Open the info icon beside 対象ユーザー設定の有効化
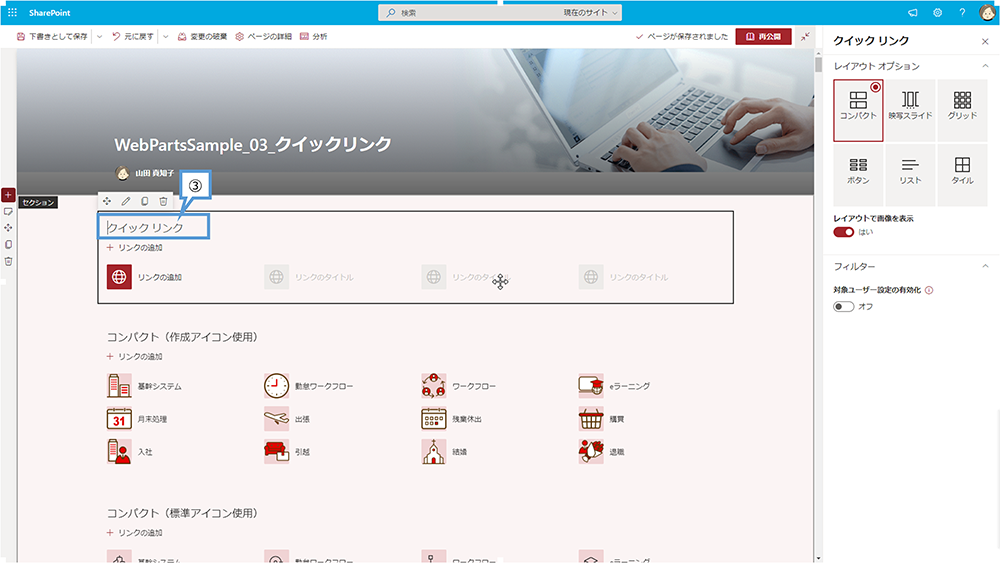 pos(929,290)
